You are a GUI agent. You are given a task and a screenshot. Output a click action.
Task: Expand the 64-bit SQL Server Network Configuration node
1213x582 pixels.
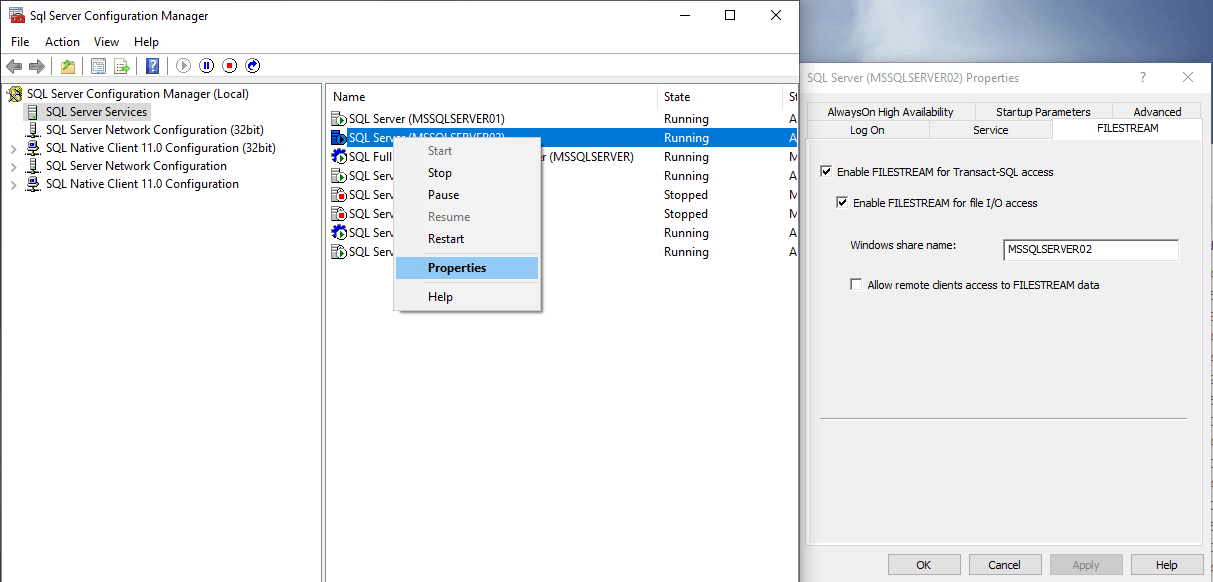[13, 166]
